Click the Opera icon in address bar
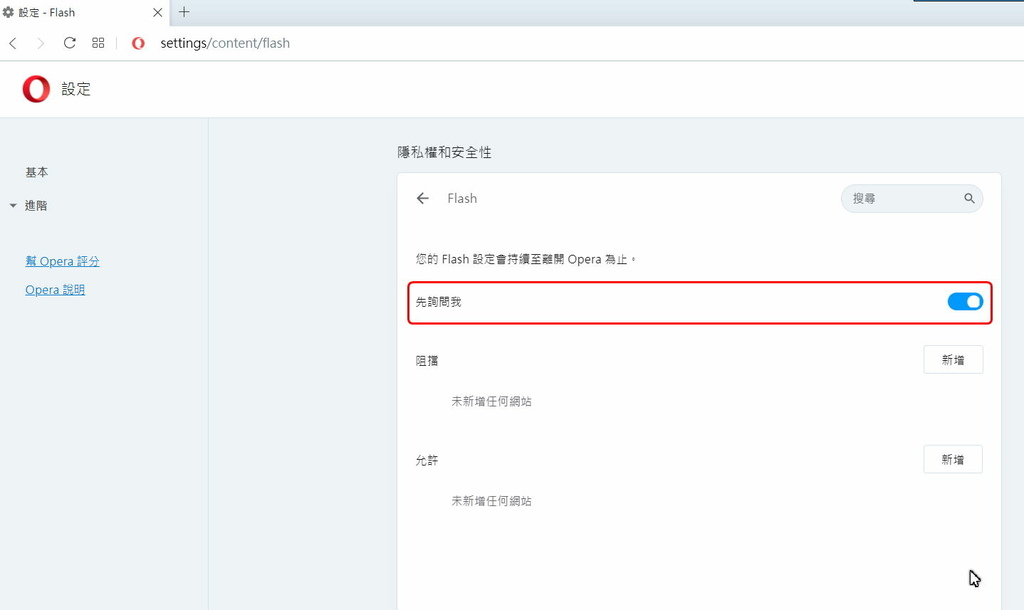Viewport: 1024px width, 610px height. point(138,43)
